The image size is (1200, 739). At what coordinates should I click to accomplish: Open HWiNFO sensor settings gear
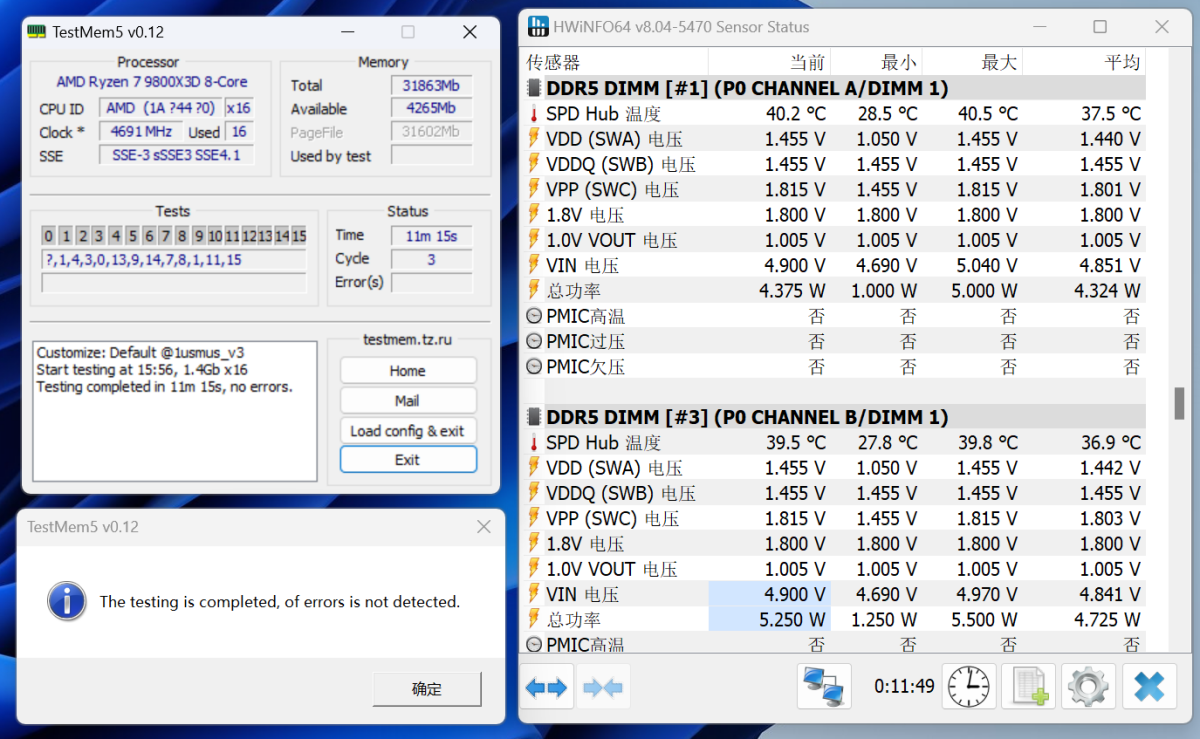tap(1088, 687)
